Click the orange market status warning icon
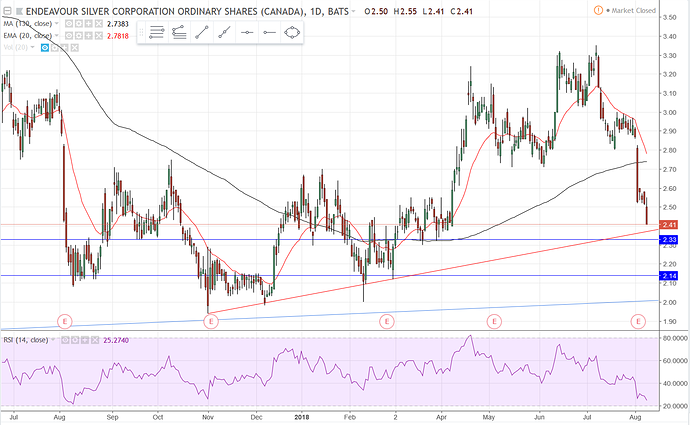 click(x=598, y=10)
